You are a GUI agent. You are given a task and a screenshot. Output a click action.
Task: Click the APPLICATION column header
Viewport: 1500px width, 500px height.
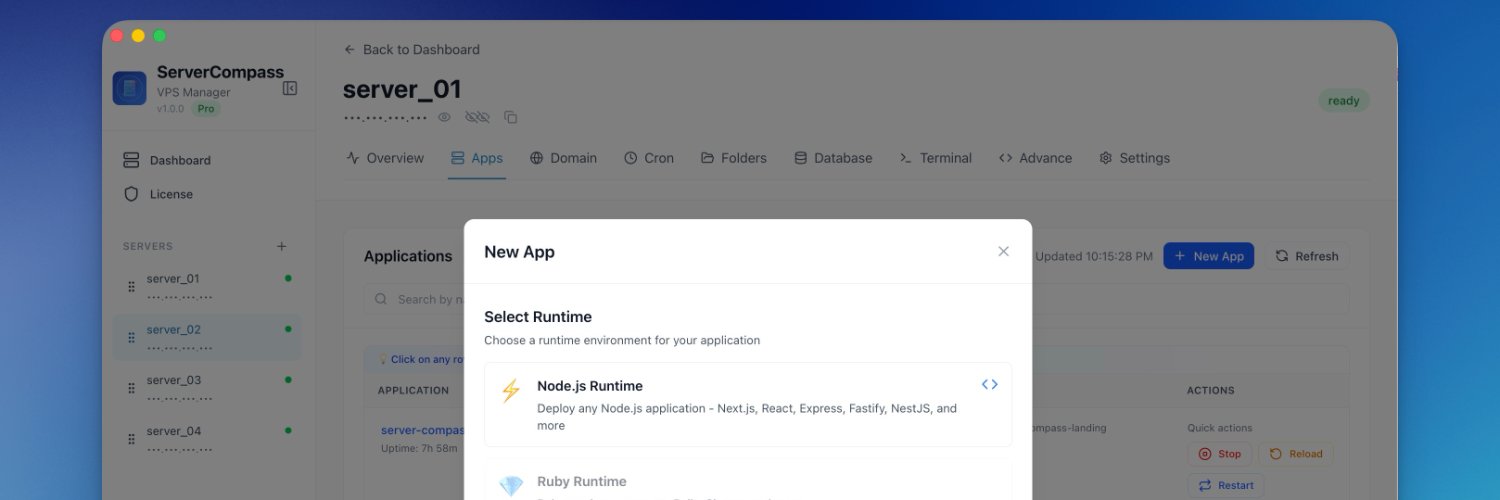[x=413, y=390]
